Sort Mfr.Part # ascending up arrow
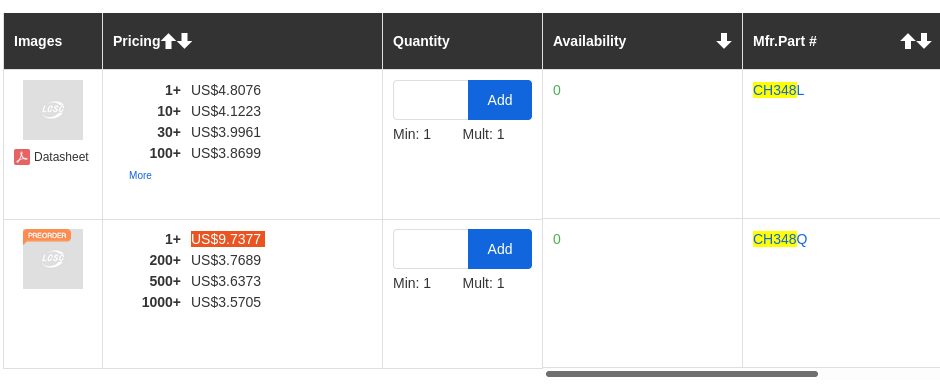The width and height of the screenshot is (940, 386). point(908,41)
